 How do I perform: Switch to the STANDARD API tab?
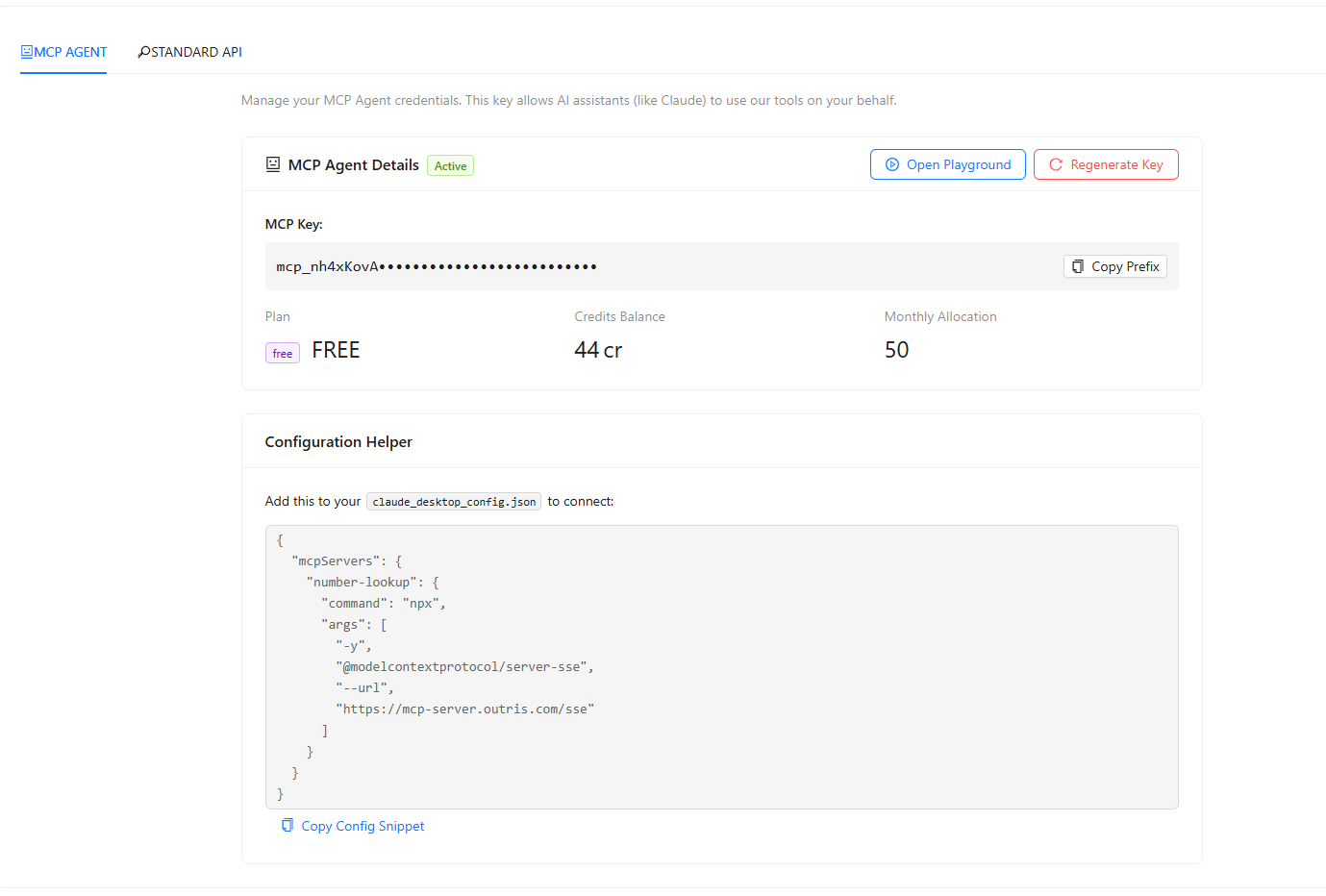189,51
